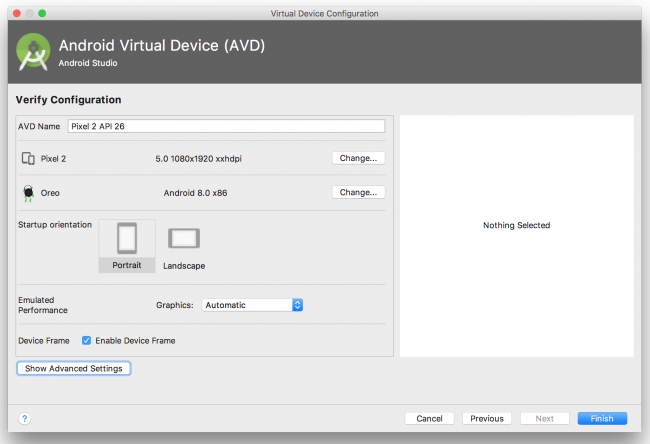650x444 pixels.
Task: Click in the AVD Name text field
Action: 225,126
